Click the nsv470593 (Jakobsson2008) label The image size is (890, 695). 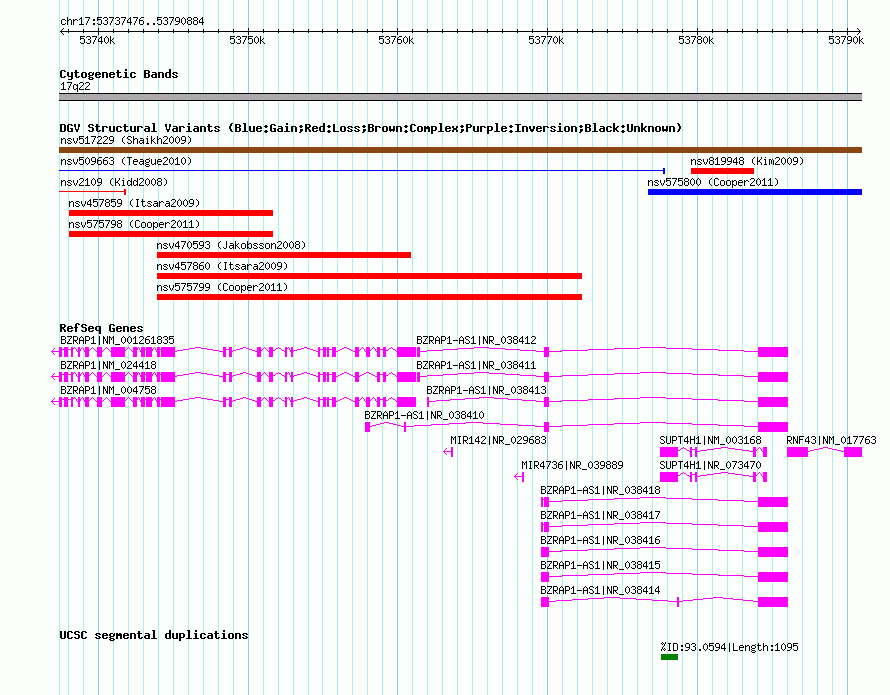[x=231, y=245]
